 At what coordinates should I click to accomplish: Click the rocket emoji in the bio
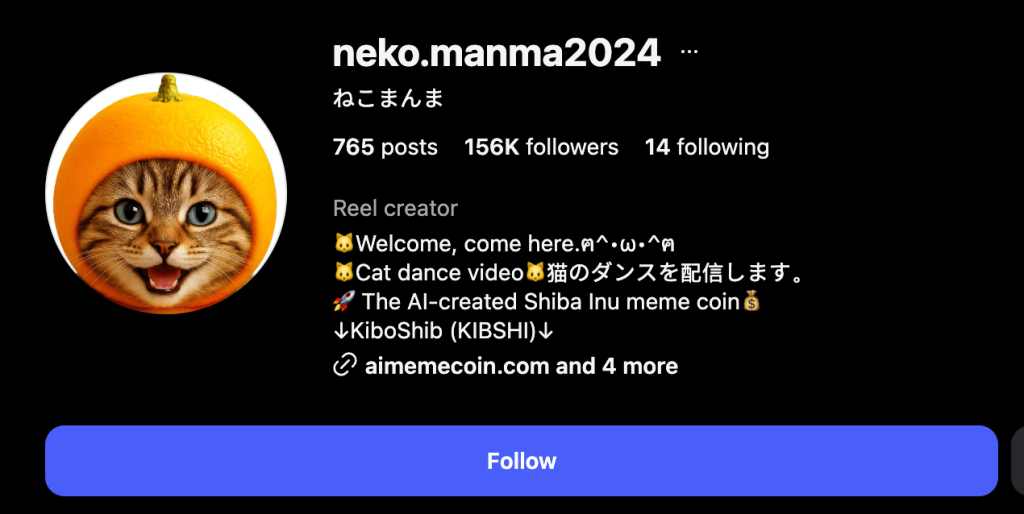point(344,302)
